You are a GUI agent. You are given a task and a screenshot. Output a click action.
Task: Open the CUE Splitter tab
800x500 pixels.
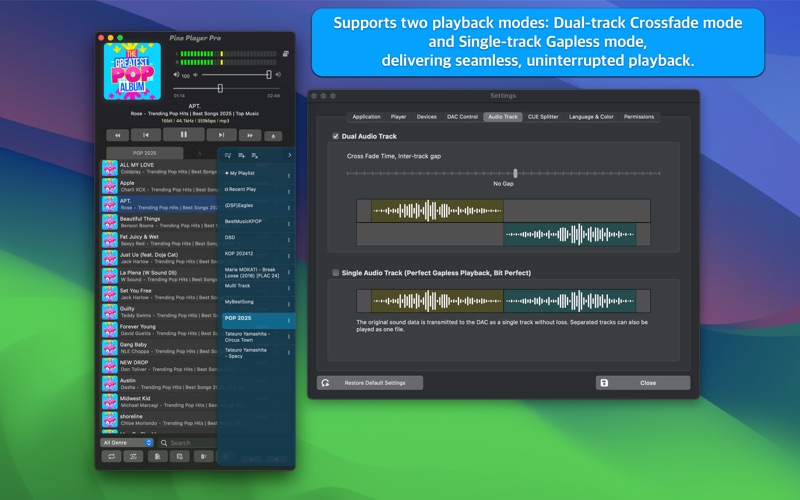click(543, 117)
